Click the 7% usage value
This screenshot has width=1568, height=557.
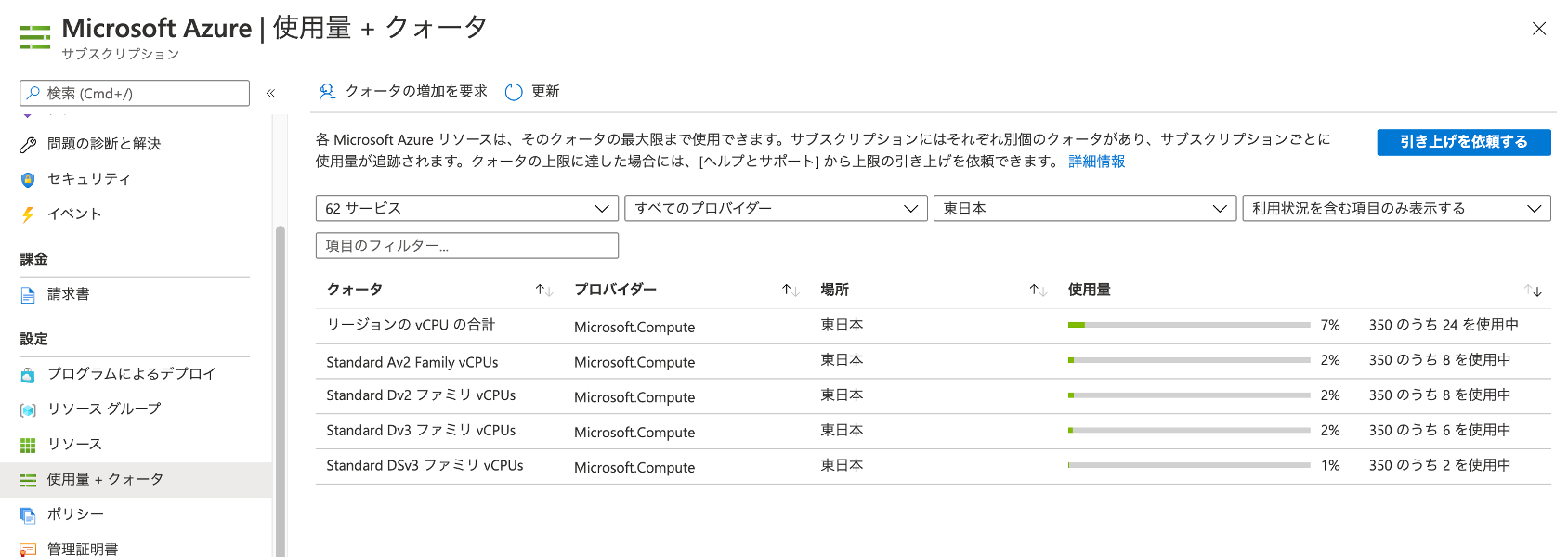click(x=1330, y=325)
